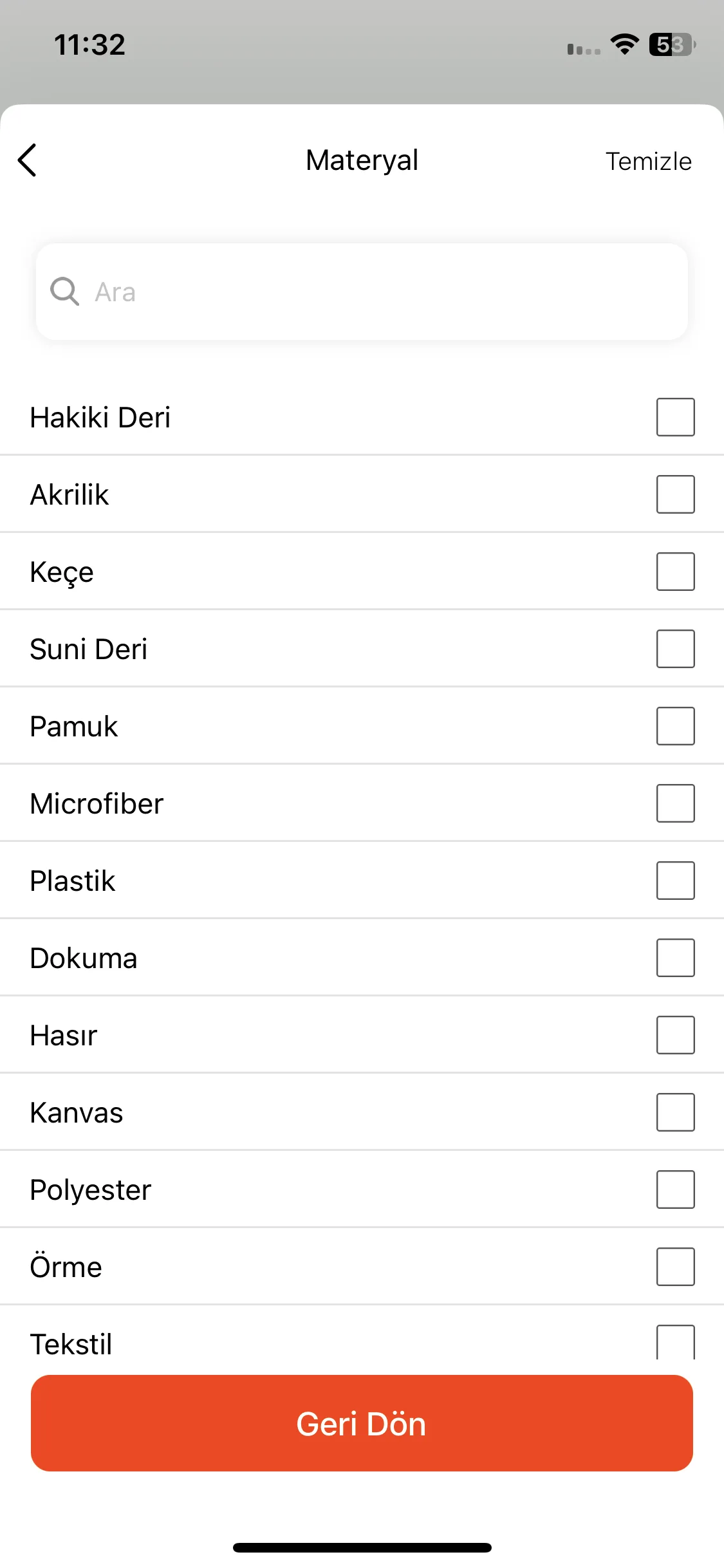Tick the Akrilik checkbox
Screen dimensions: 724x1568
675,494
